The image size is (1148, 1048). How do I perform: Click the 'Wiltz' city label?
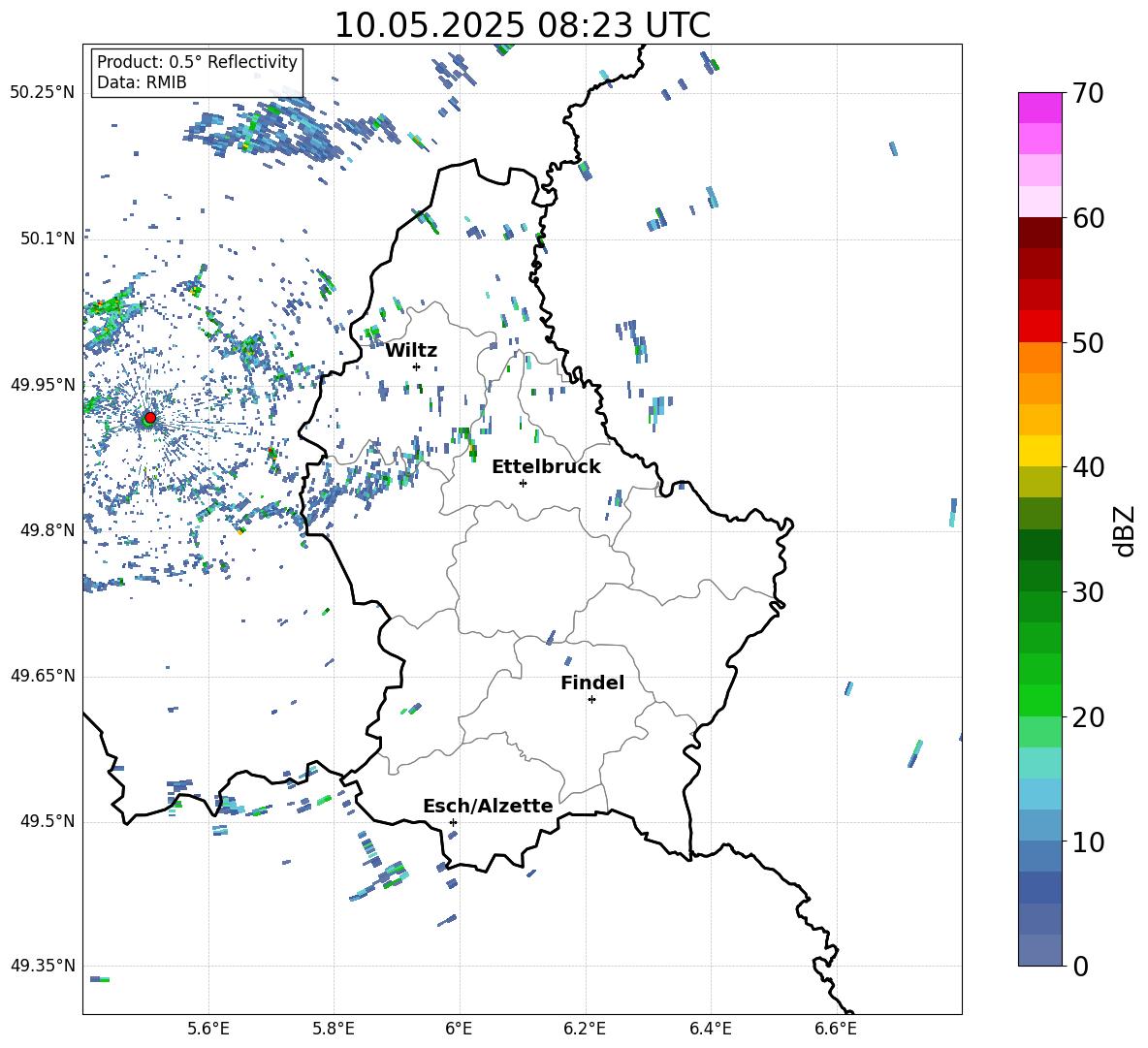pyautogui.click(x=411, y=351)
